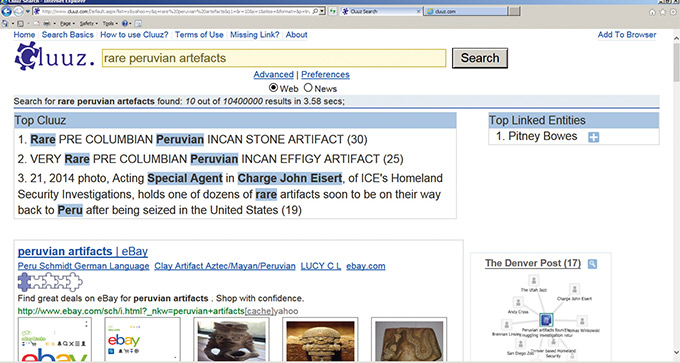Click the green Refresh button
Image resolution: width=680 pixels, height=363 pixels.
[333, 12]
